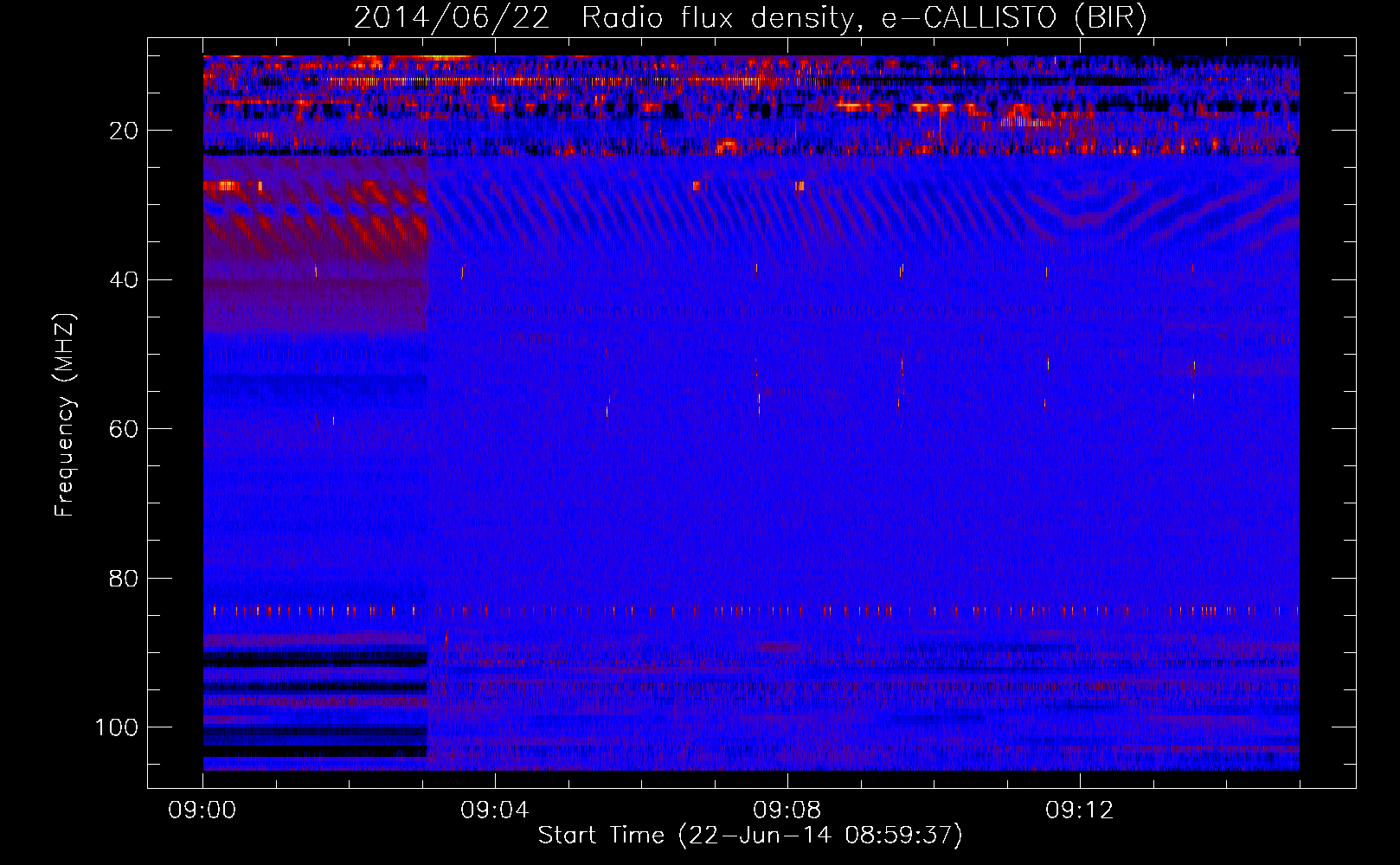Click the 60 MHz frequency tick label

click(x=124, y=429)
